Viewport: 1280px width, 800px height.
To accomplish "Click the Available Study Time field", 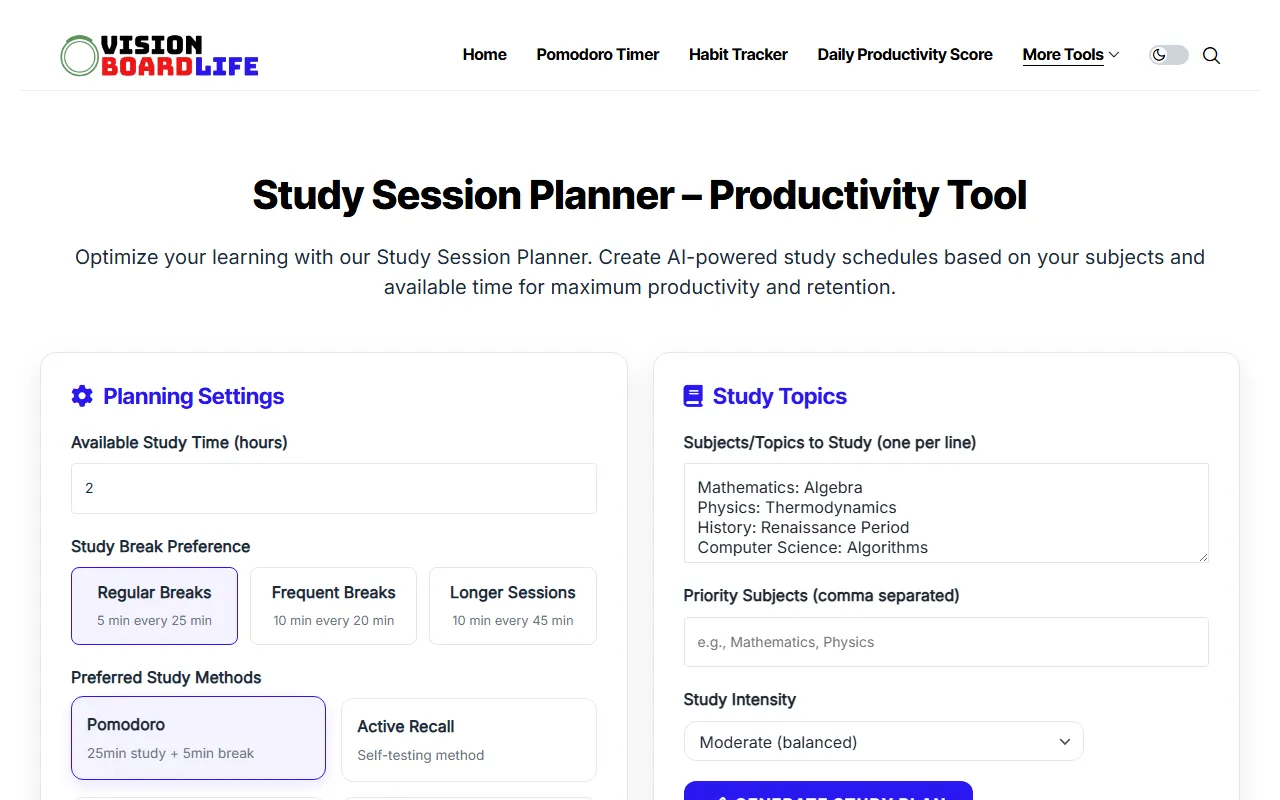I will pyautogui.click(x=333, y=488).
